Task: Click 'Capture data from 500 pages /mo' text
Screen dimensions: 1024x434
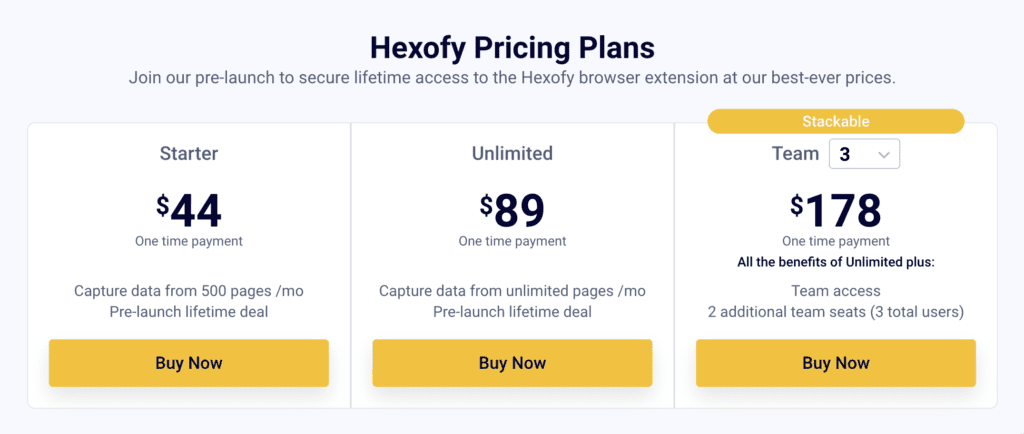Action: pyautogui.click(x=189, y=291)
